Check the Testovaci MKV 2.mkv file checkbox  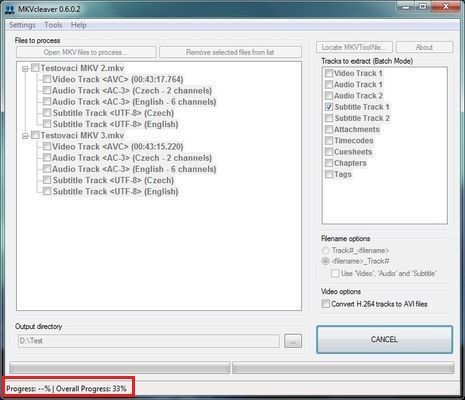click(35, 68)
